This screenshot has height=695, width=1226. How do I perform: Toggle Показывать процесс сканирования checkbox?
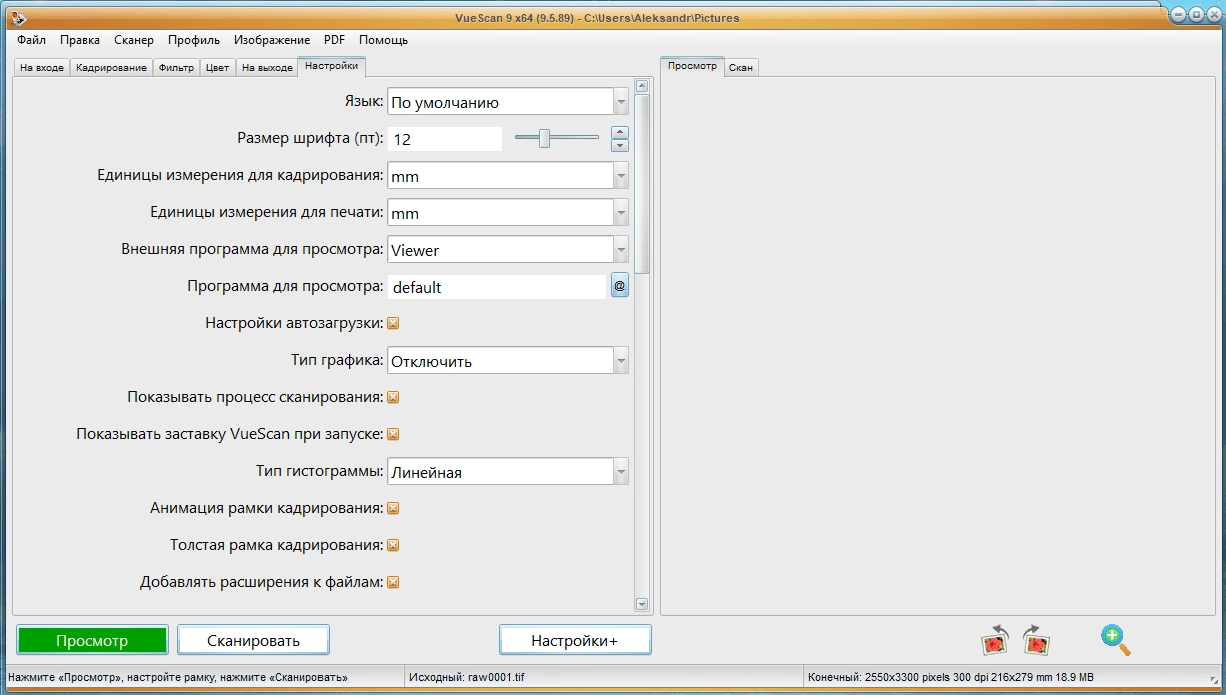(393, 398)
